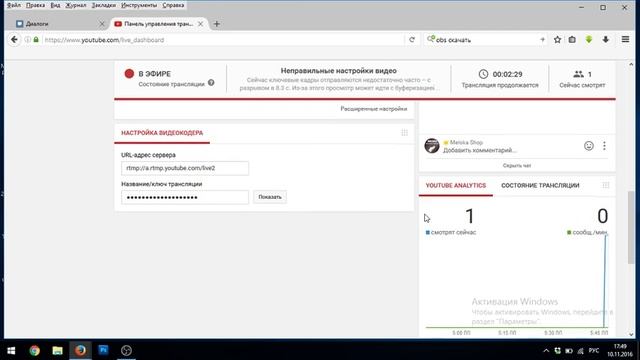Expand hidden system tray icons chevron

tap(546, 351)
